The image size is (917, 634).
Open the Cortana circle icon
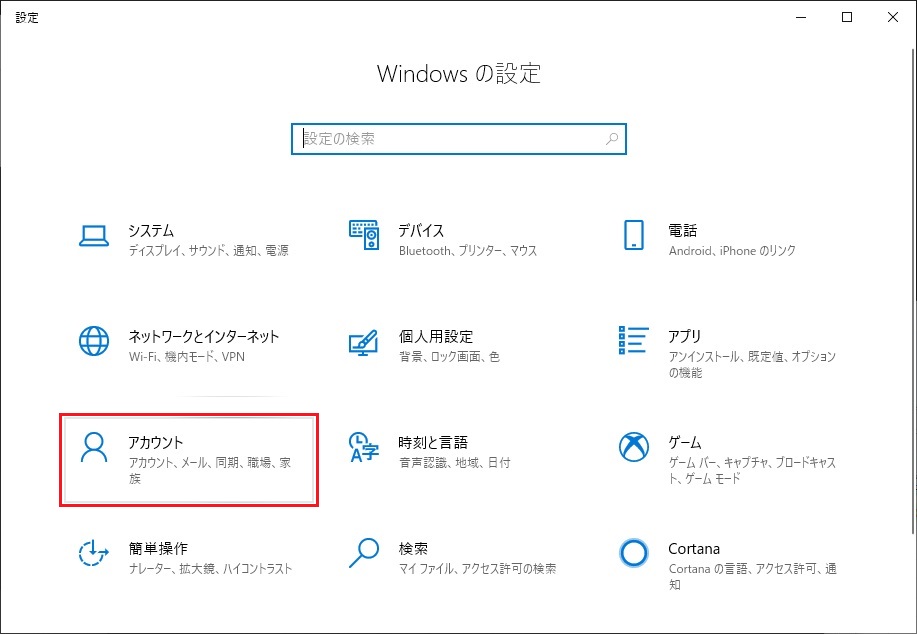pos(634,553)
